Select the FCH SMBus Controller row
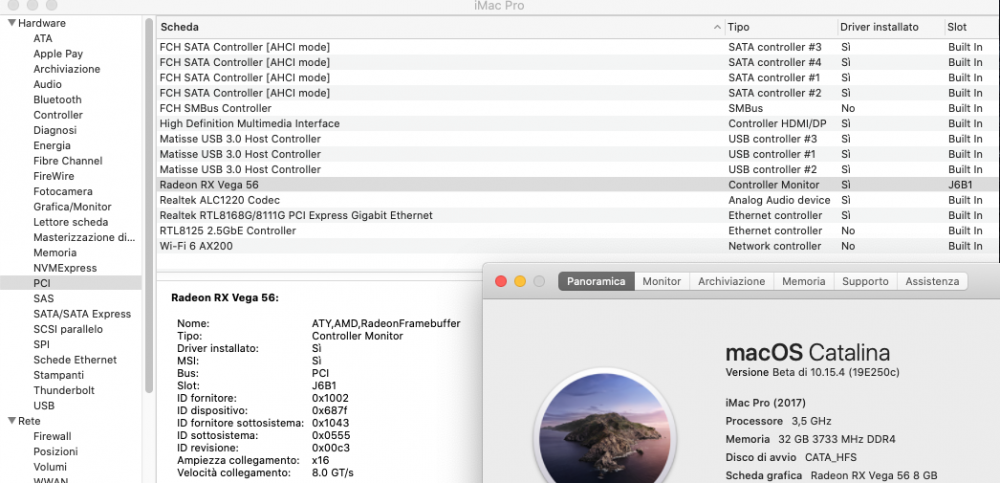Image resolution: width=1000 pixels, height=483 pixels. [577, 108]
